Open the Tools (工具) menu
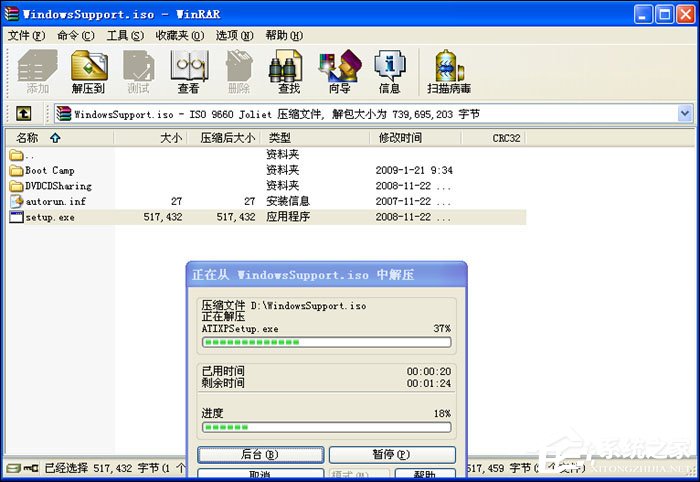 click(x=125, y=35)
